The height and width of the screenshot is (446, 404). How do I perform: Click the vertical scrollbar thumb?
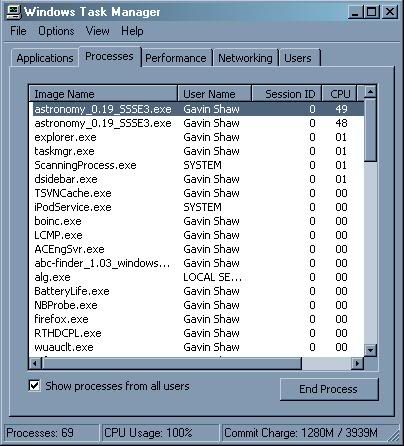(x=370, y=130)
